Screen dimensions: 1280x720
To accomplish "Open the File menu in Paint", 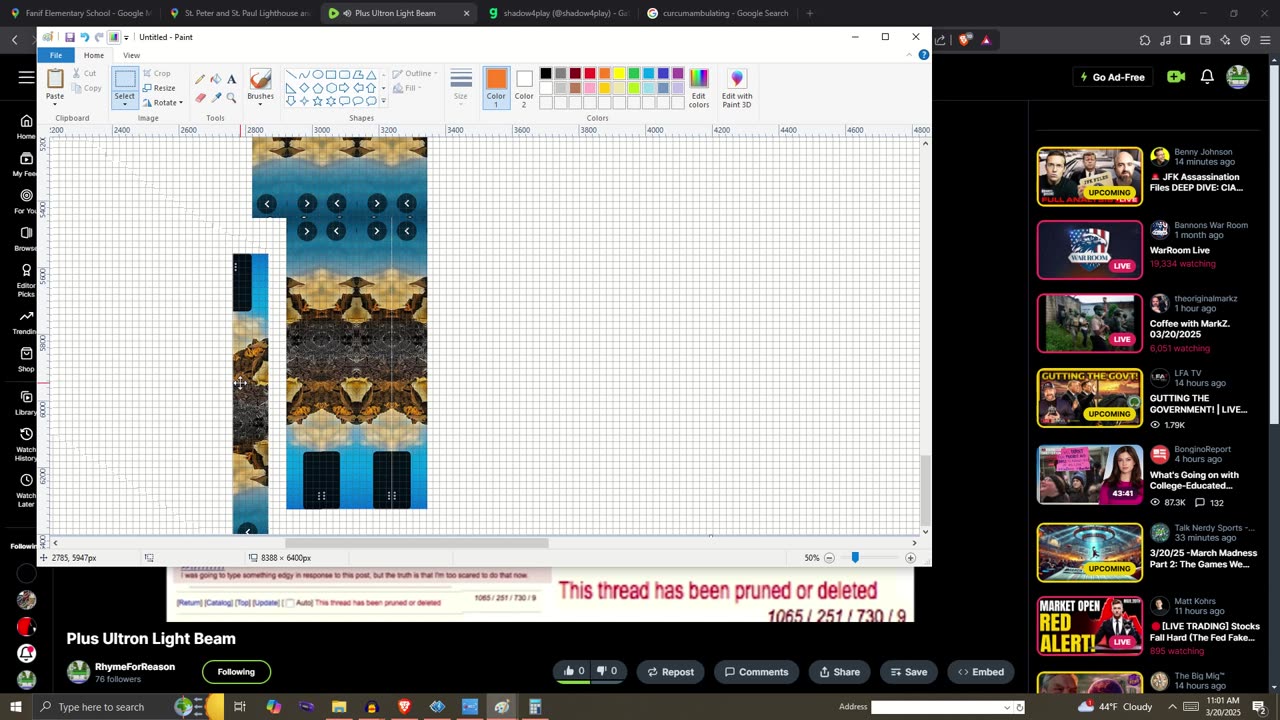I will pos(56,55).
